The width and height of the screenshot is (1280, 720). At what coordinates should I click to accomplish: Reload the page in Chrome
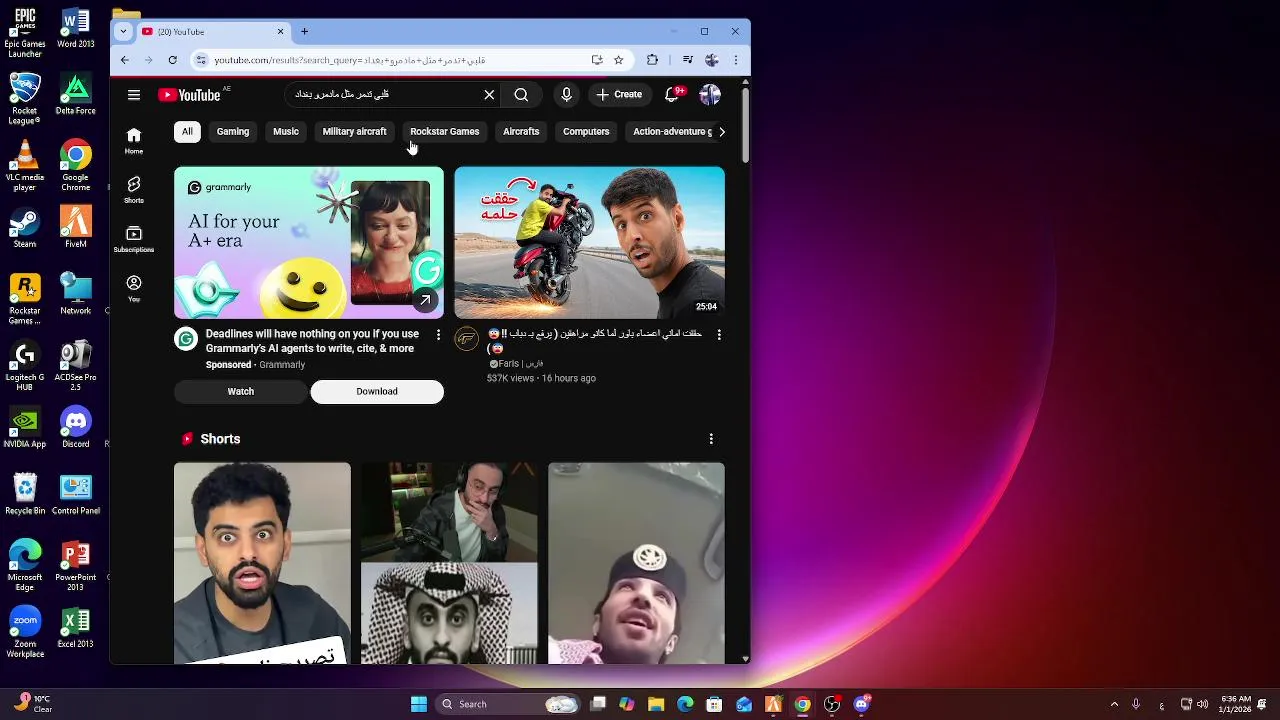click(x=172, y=60)
